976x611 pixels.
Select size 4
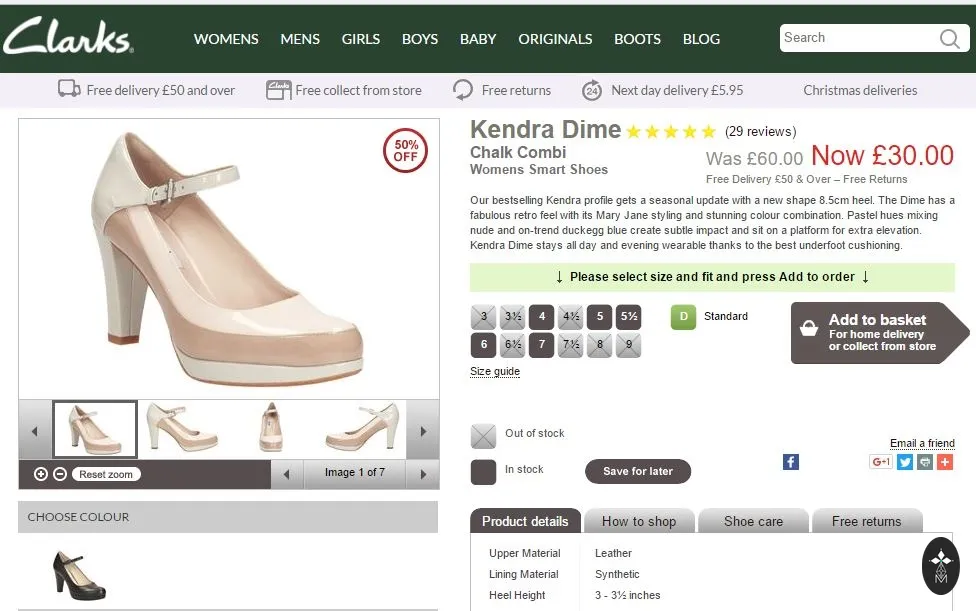pos(542,316)
